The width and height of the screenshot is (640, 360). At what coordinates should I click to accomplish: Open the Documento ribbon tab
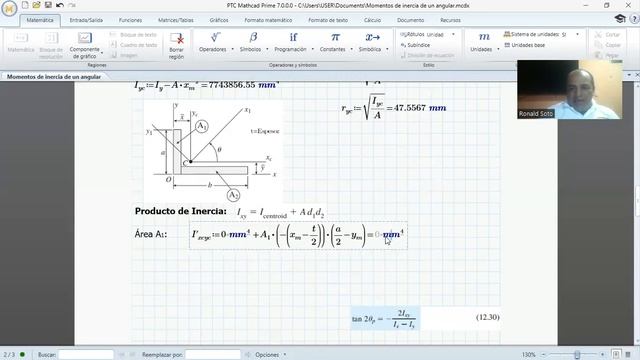tap(410, 20)
